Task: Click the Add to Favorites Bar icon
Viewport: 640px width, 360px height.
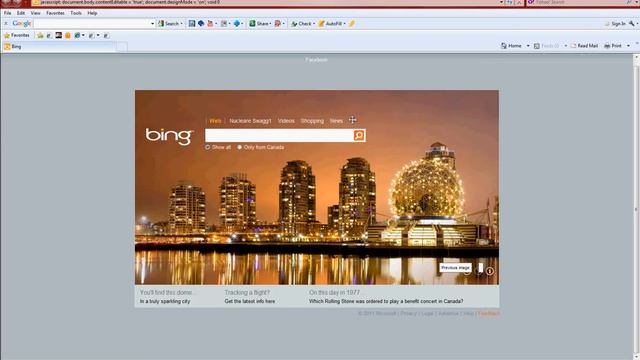Action: [40, 36]
